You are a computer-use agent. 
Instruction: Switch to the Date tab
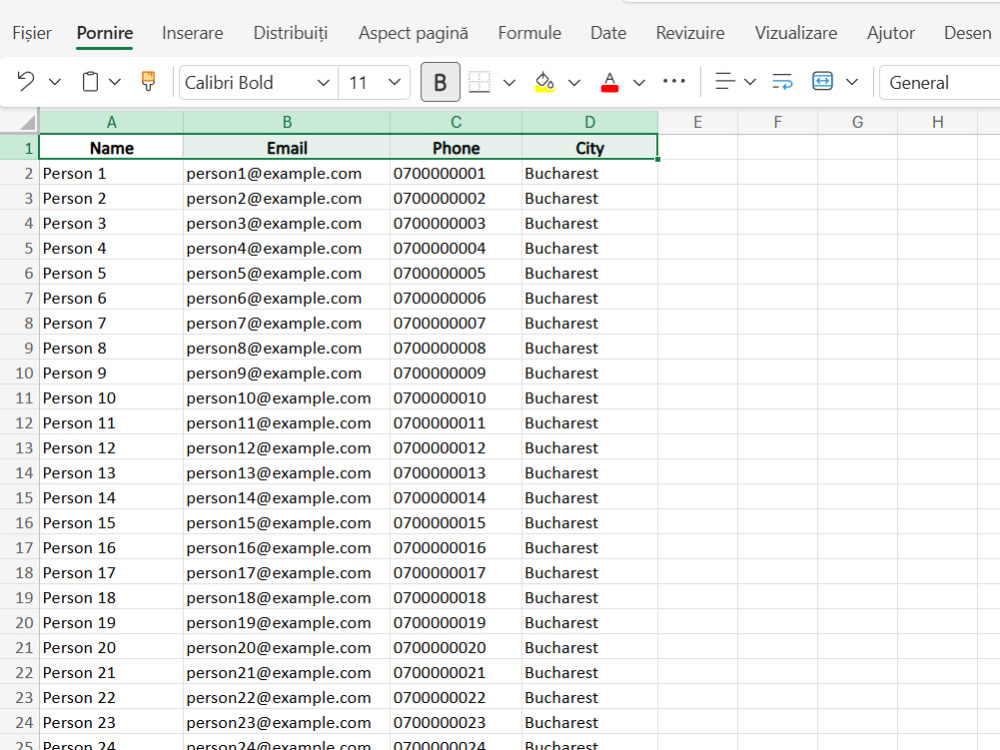[x=608, y=33]
